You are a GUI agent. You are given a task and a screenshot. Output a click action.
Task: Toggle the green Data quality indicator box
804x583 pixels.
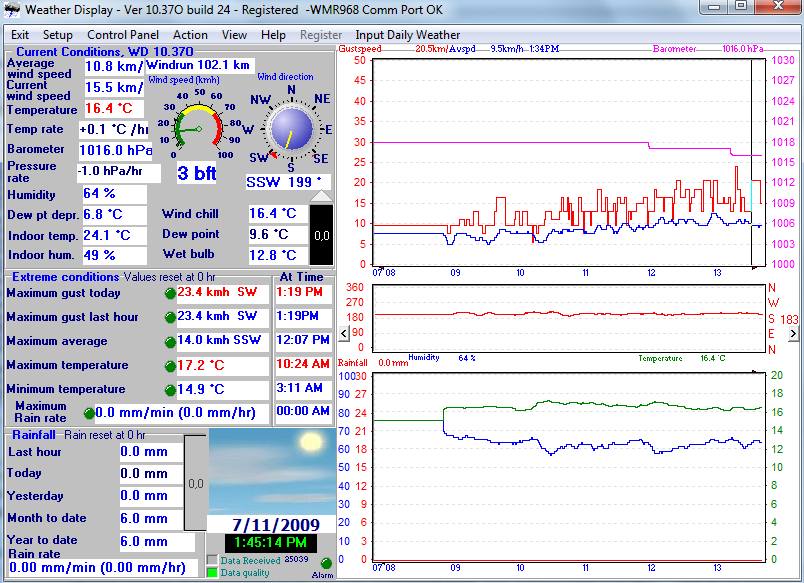click(x=212, y=572)
